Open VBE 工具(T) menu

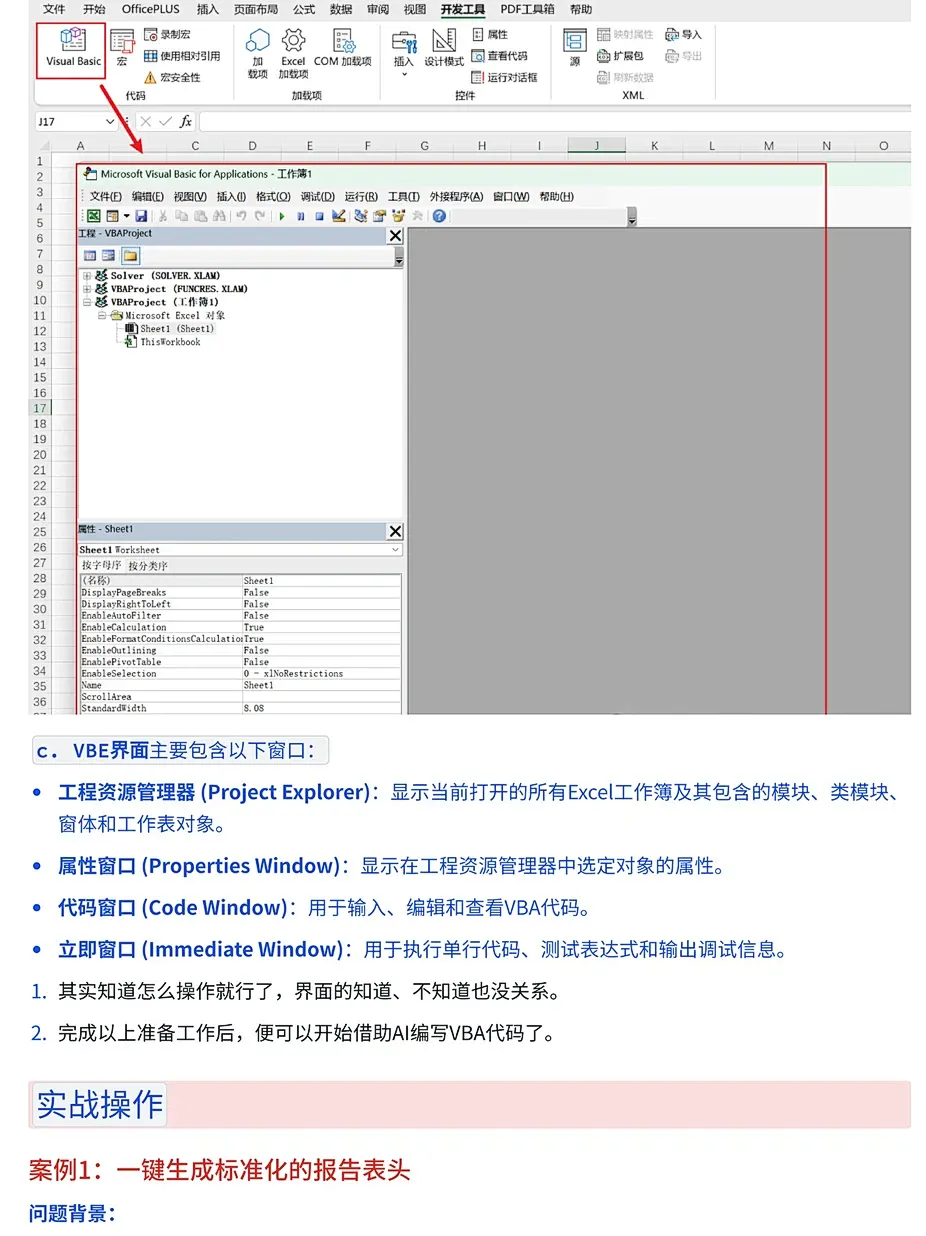404,197
